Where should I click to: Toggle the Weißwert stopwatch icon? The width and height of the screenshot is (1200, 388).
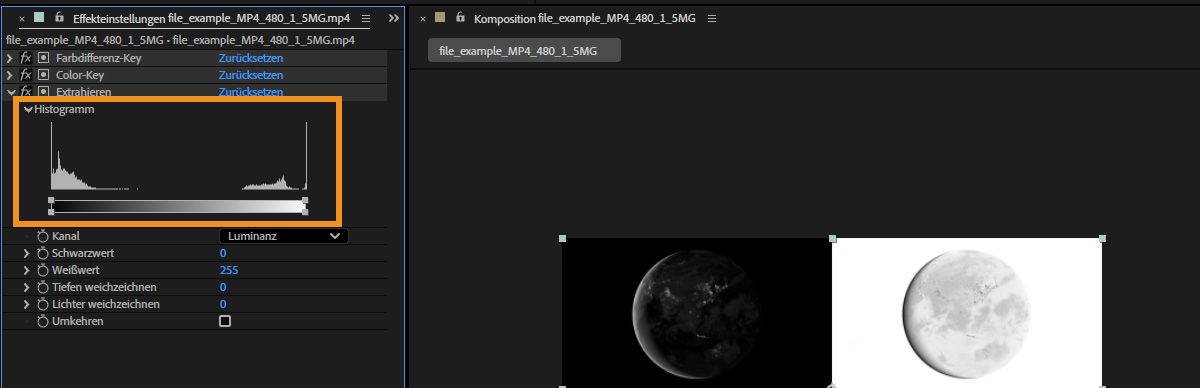pyautogui.click(x=43, y=270)
